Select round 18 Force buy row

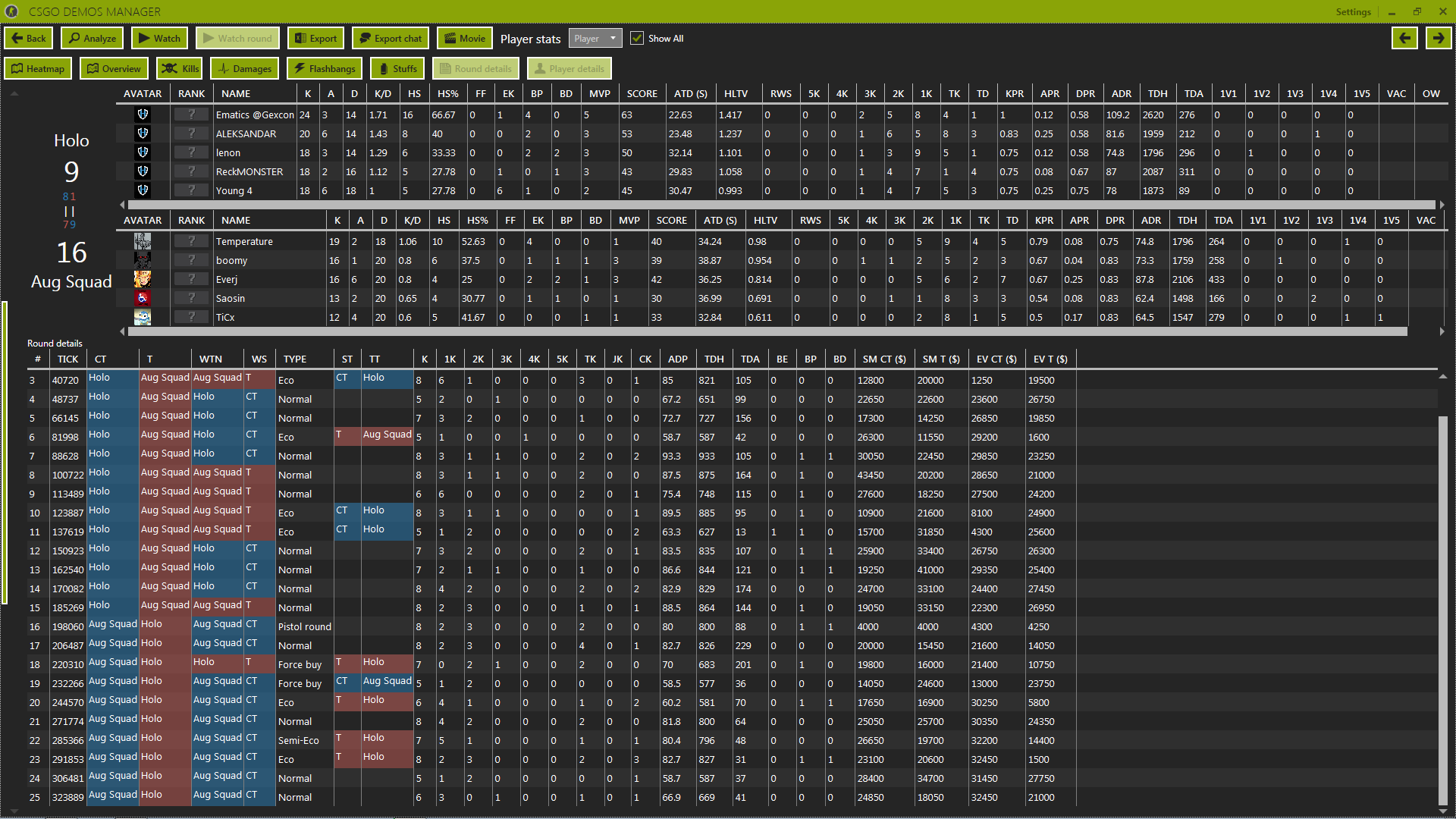pos(732,664)
